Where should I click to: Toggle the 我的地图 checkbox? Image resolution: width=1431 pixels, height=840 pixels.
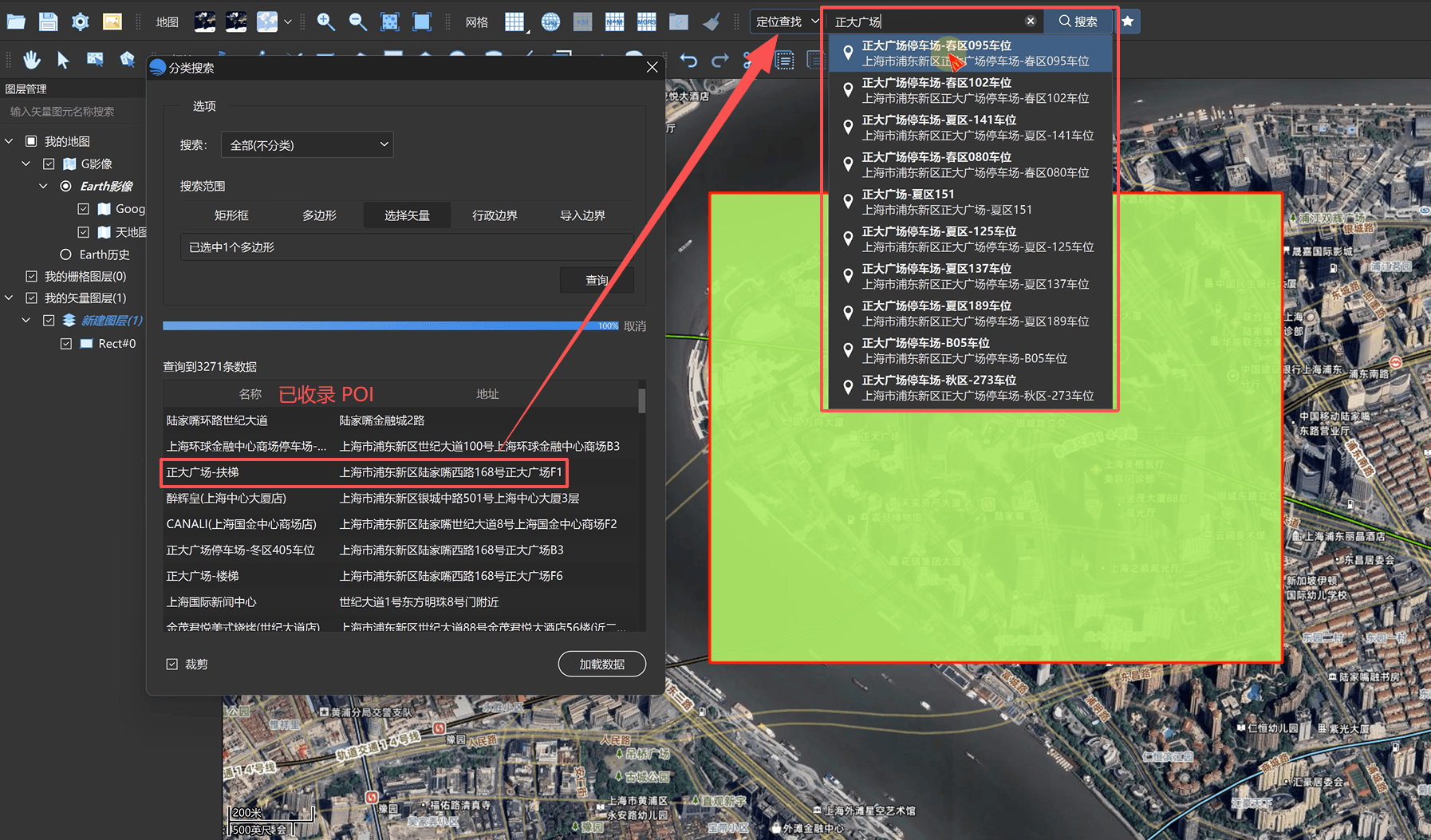pos(31,141)
